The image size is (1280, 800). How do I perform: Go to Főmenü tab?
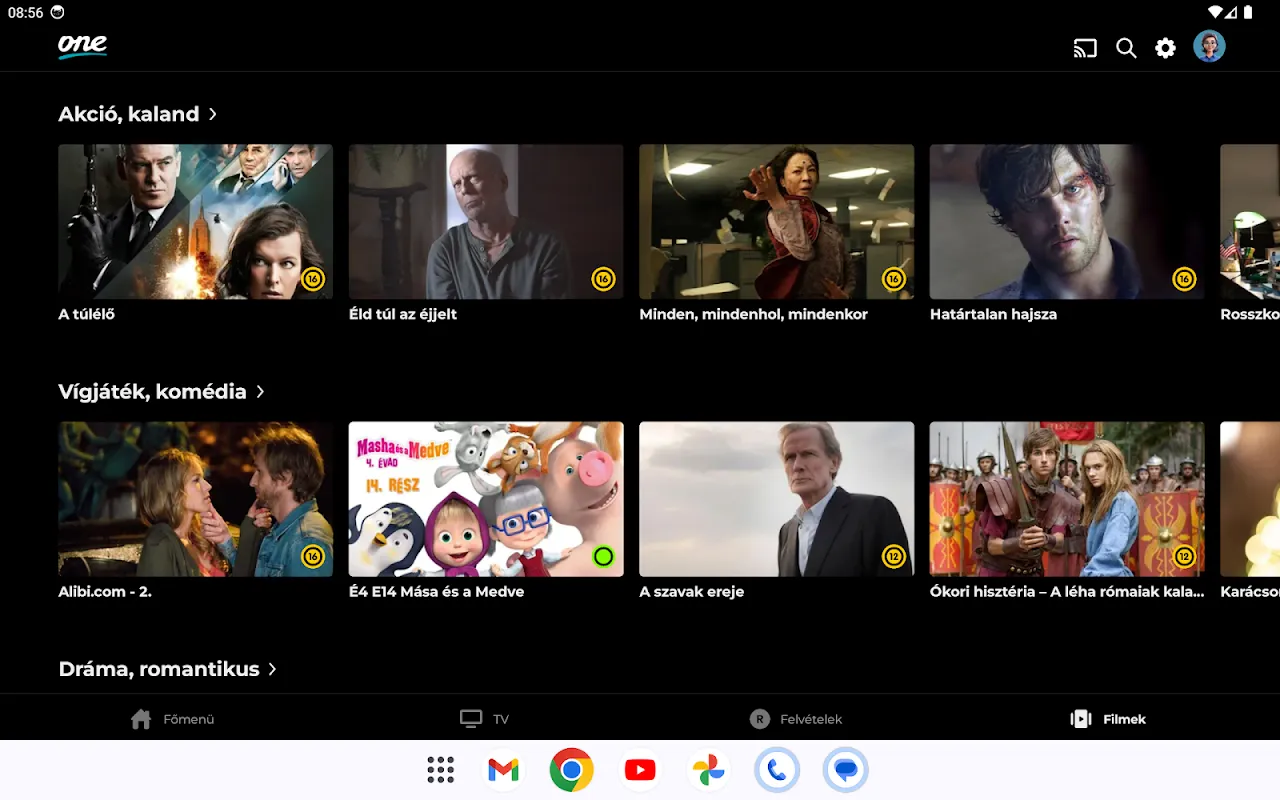[172, 719]
